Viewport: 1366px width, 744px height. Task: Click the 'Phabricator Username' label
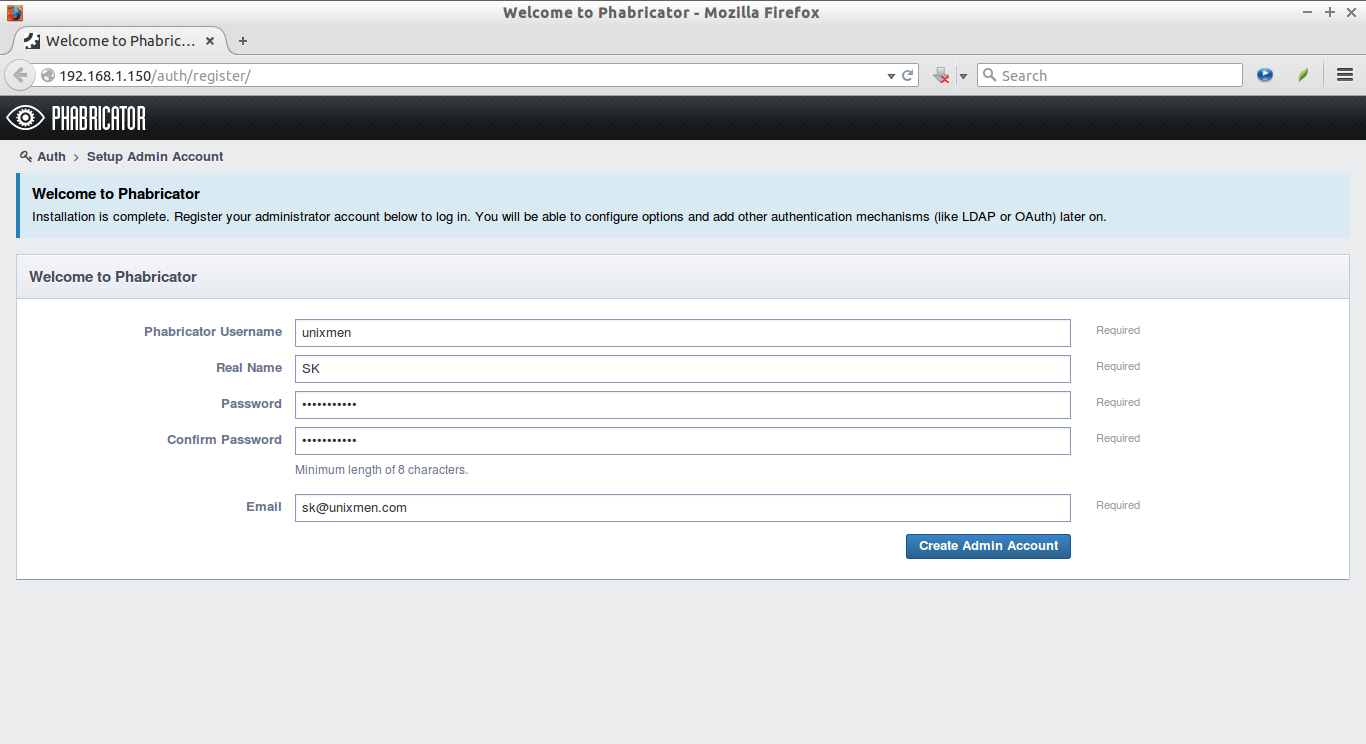click(x=213, y=332)
